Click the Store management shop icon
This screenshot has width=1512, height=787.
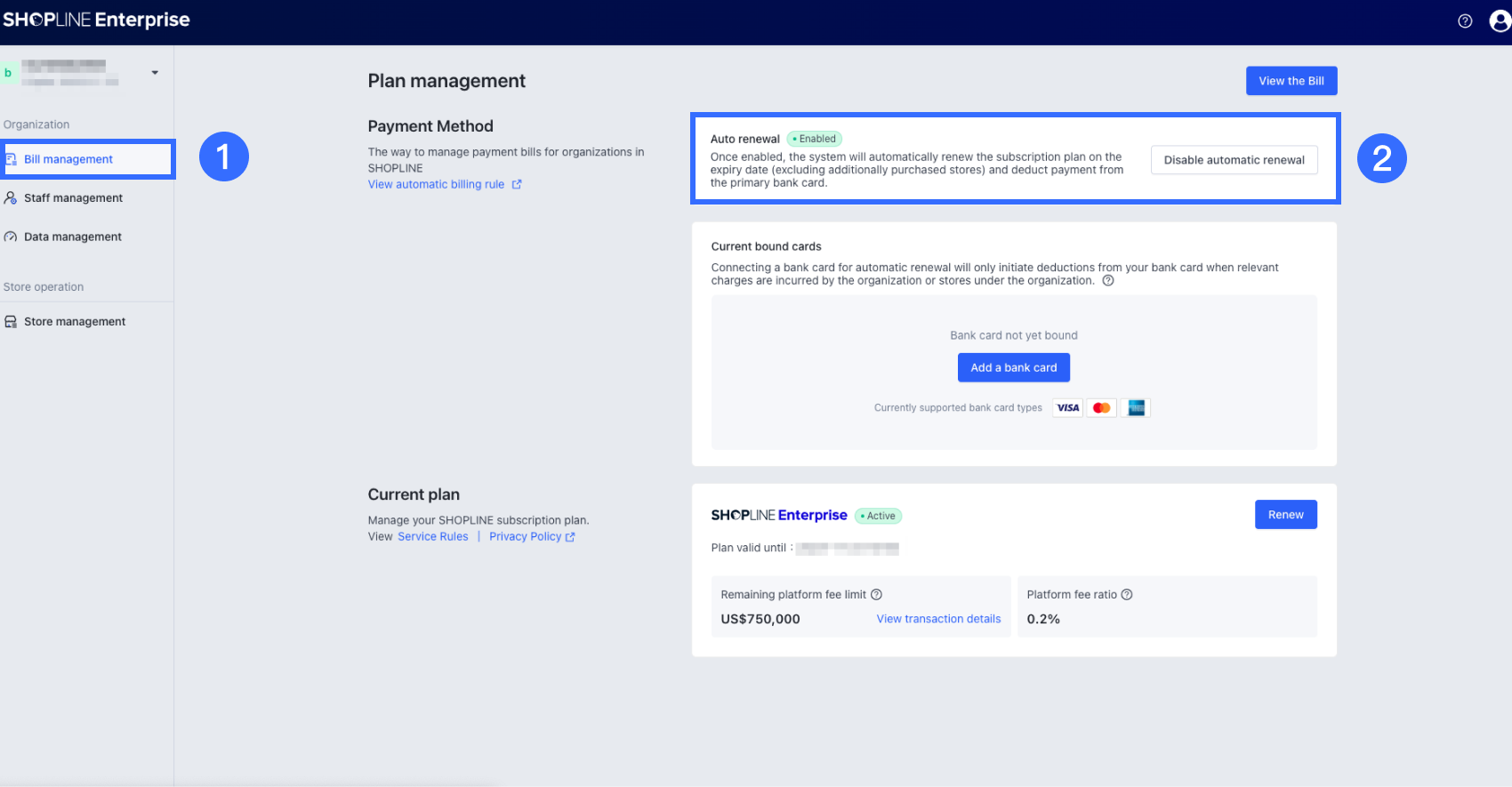(11, 322)
